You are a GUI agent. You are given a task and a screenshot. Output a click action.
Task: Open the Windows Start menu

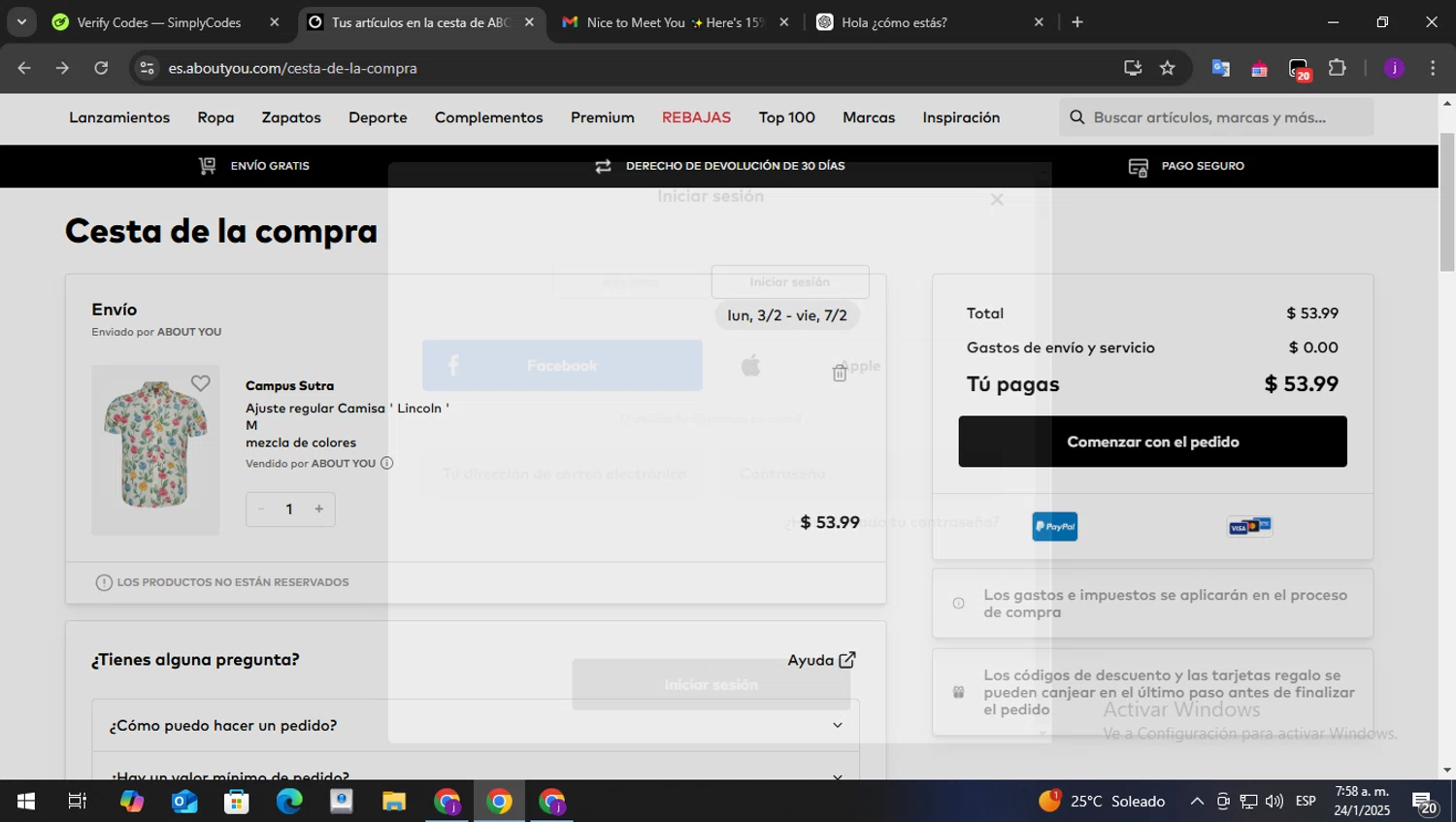click(x=26, y=802)
